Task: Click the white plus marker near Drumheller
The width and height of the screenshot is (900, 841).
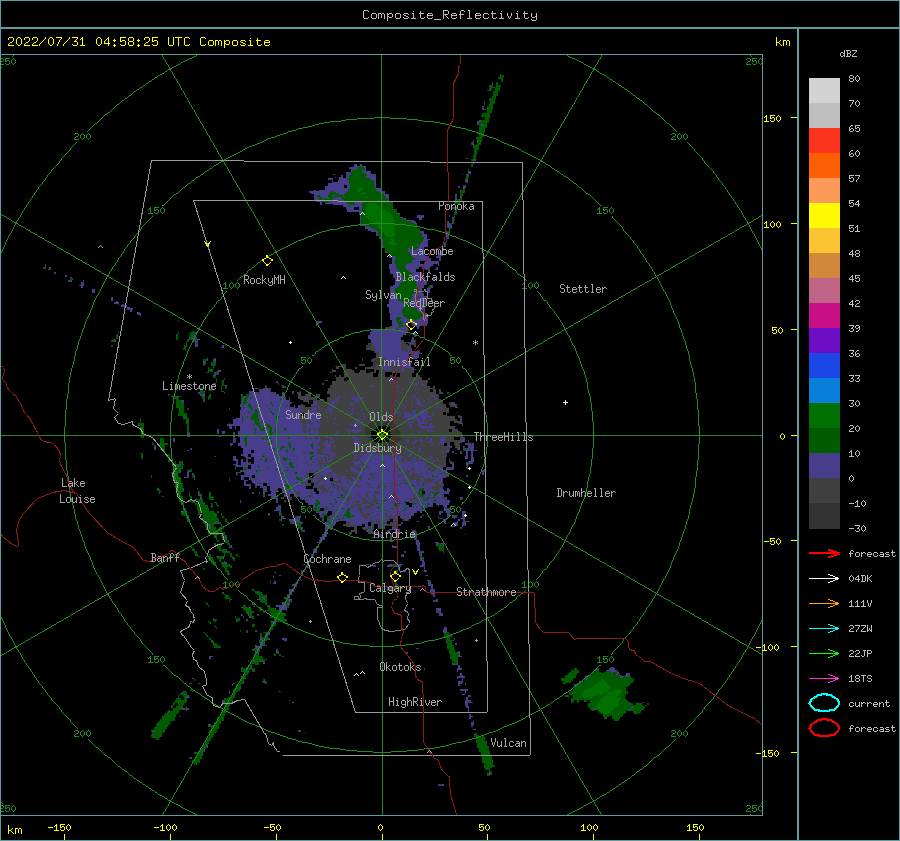Action: 565,402
